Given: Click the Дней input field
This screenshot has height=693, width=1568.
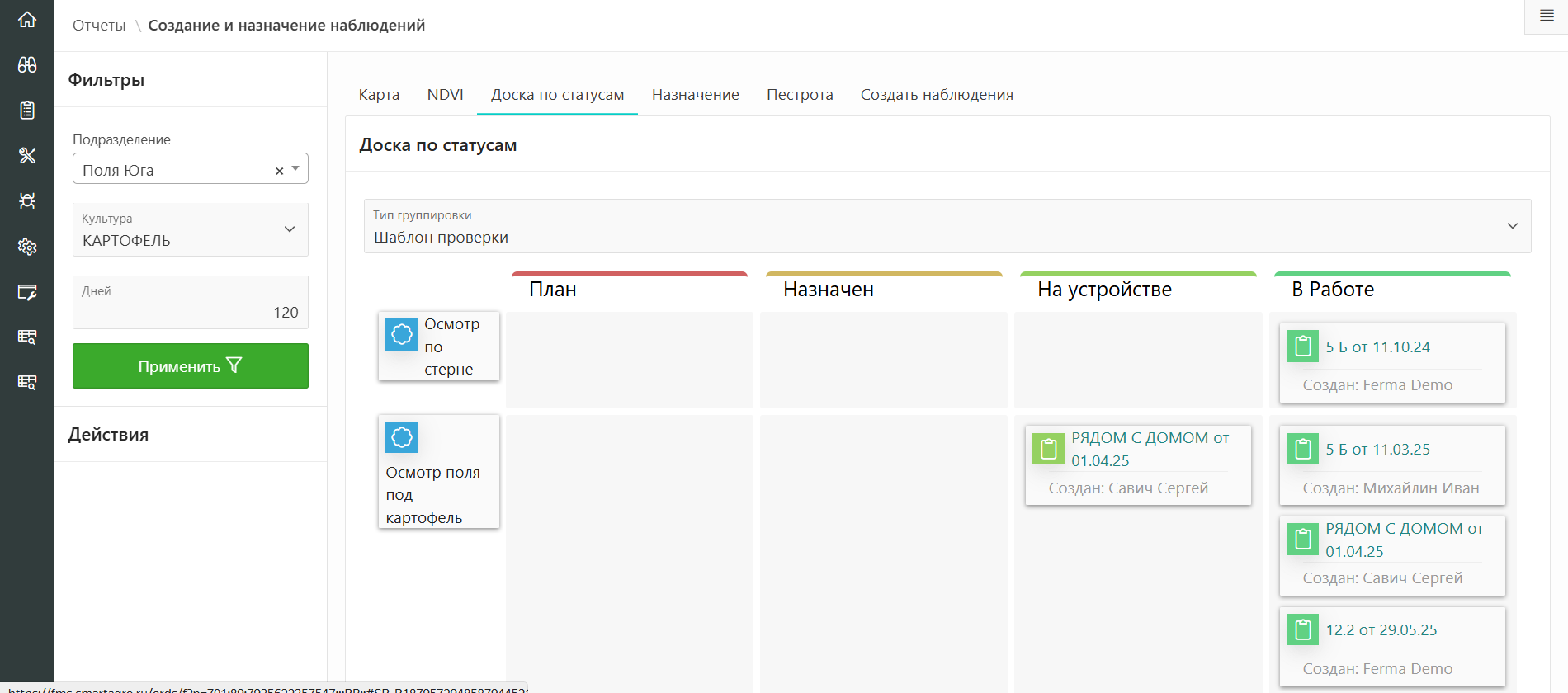Looking at the screenshot, I should tap(191, 312).
